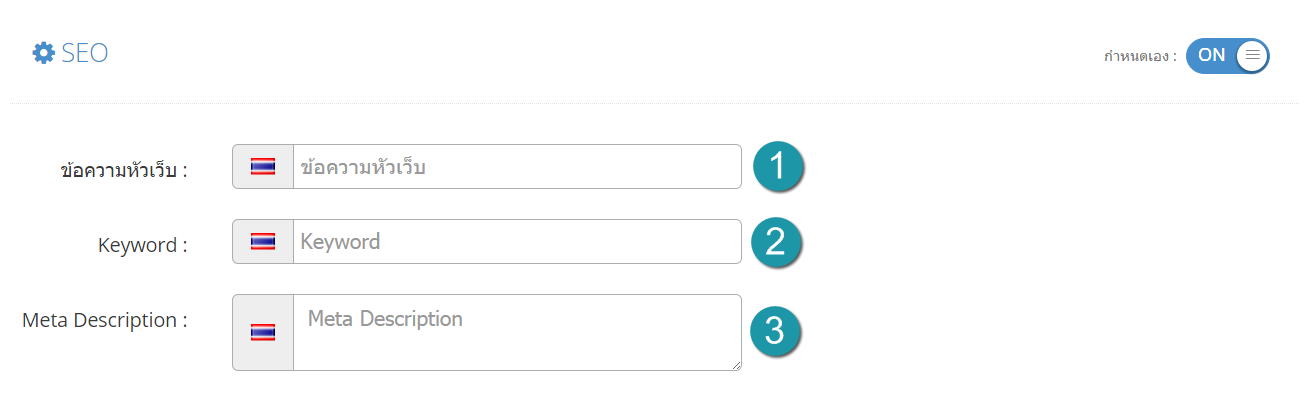The image size is (1309, 416).
Task: Click the resize grip of Meta Description box
Action: (x=735, y=365)
